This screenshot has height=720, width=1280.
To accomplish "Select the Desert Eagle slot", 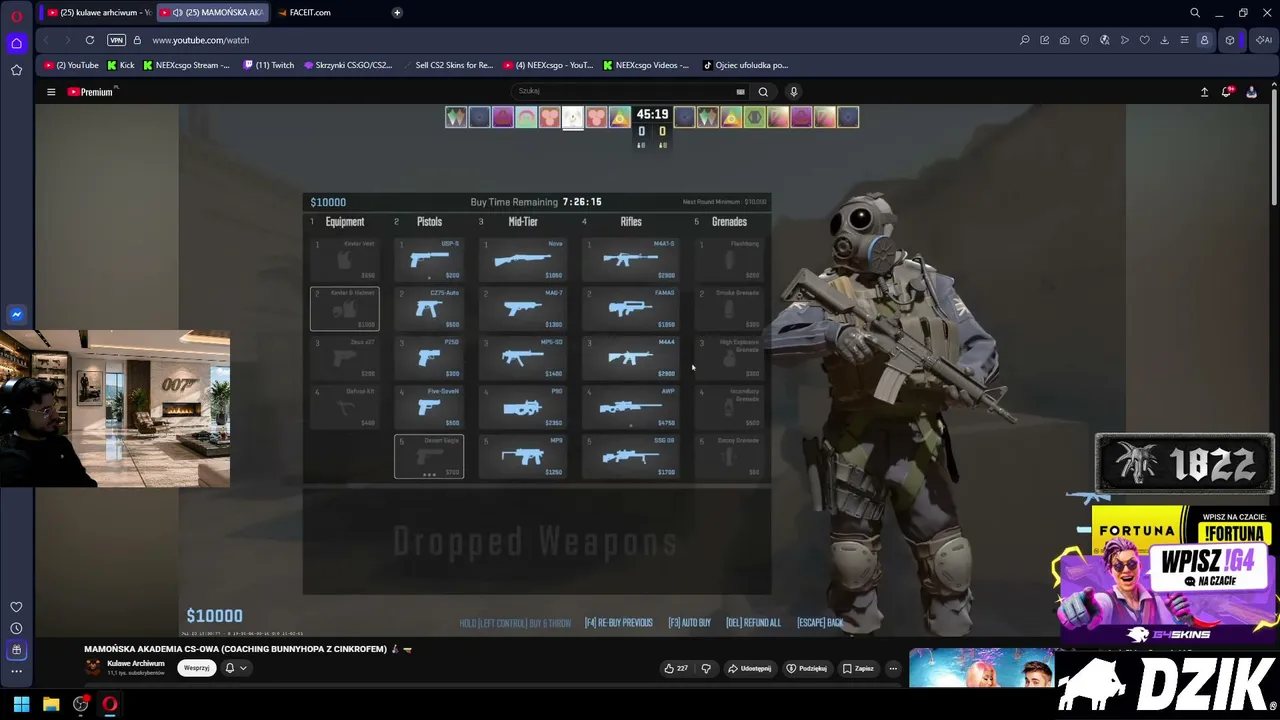I will coord(429,456).
